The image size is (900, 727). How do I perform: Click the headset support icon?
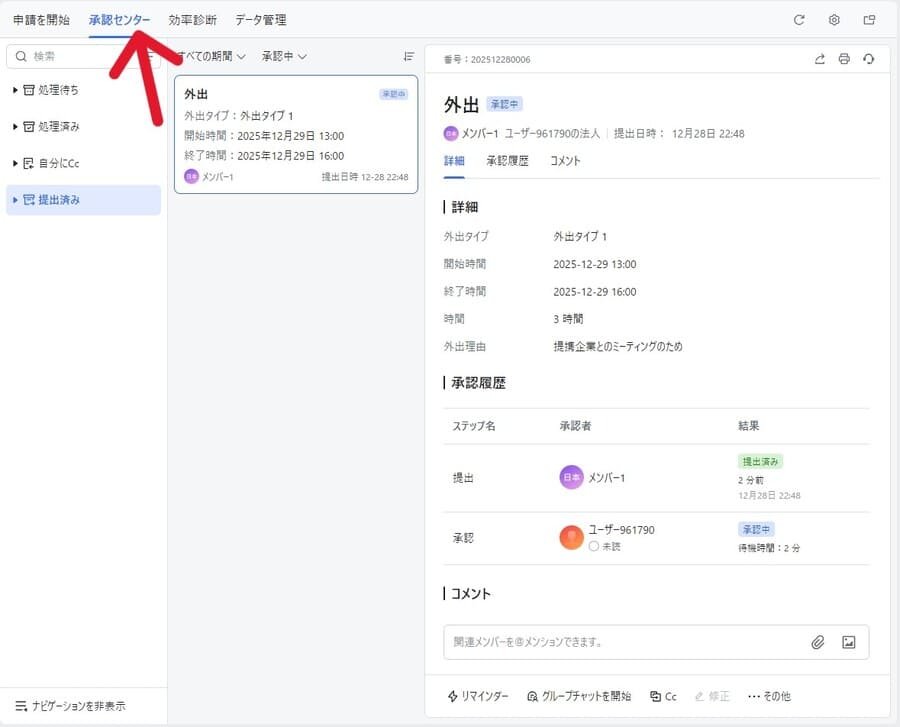[868, 59]
